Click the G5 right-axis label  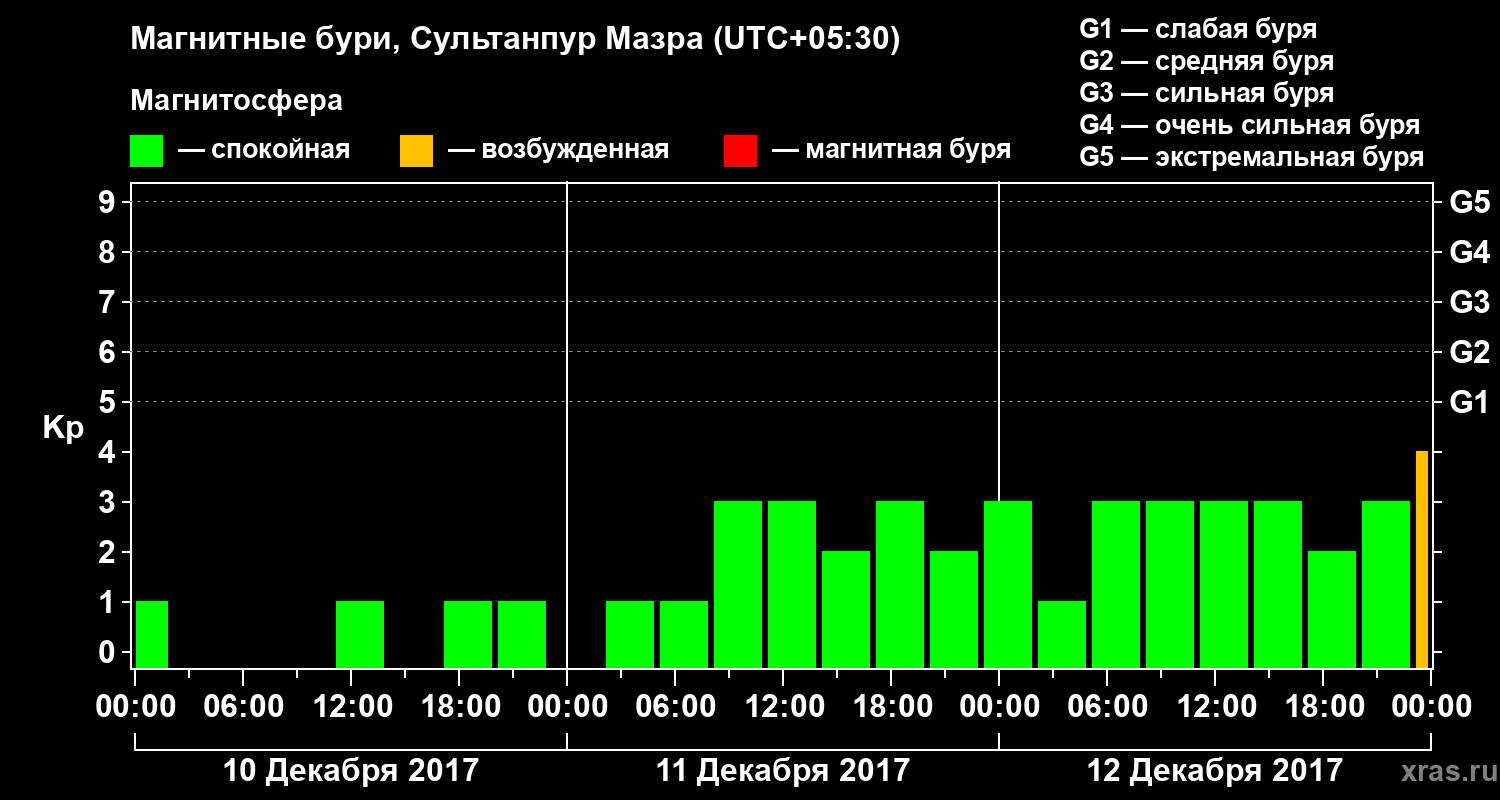point(1469,203)
